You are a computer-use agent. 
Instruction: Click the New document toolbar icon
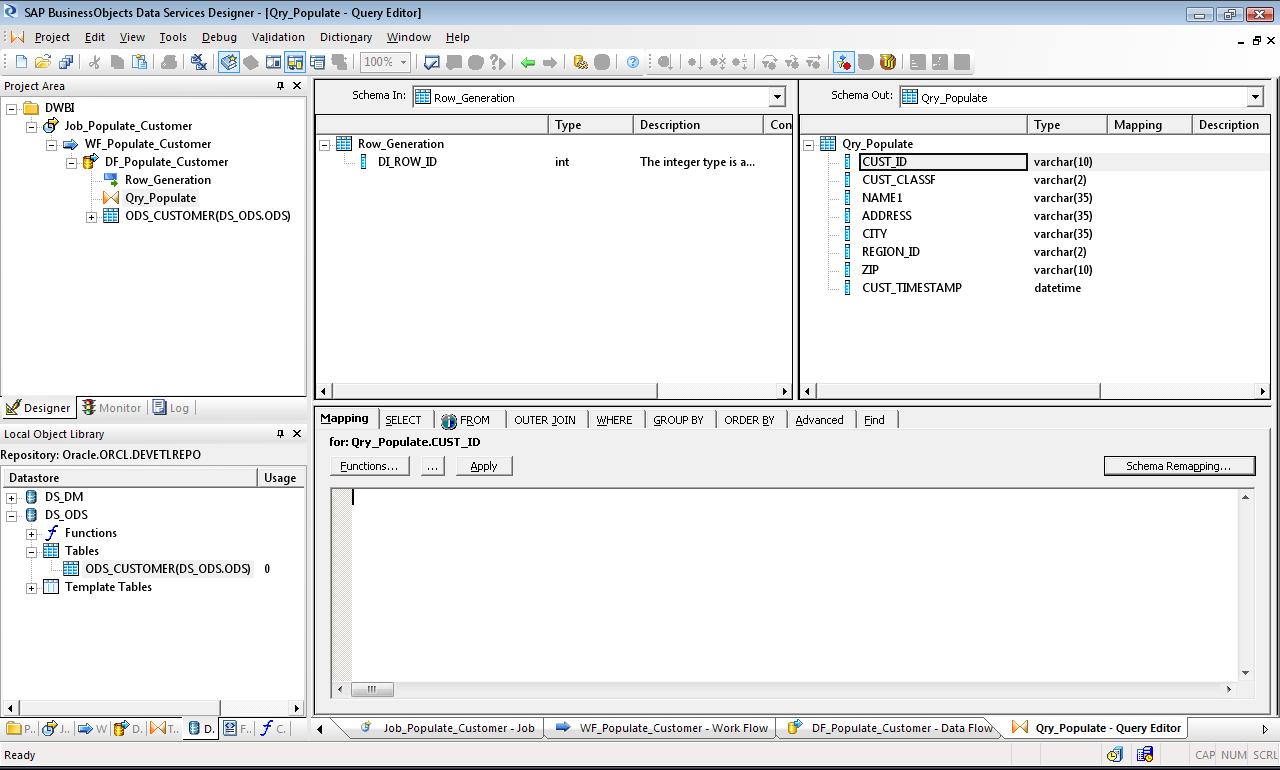point(22,62)
